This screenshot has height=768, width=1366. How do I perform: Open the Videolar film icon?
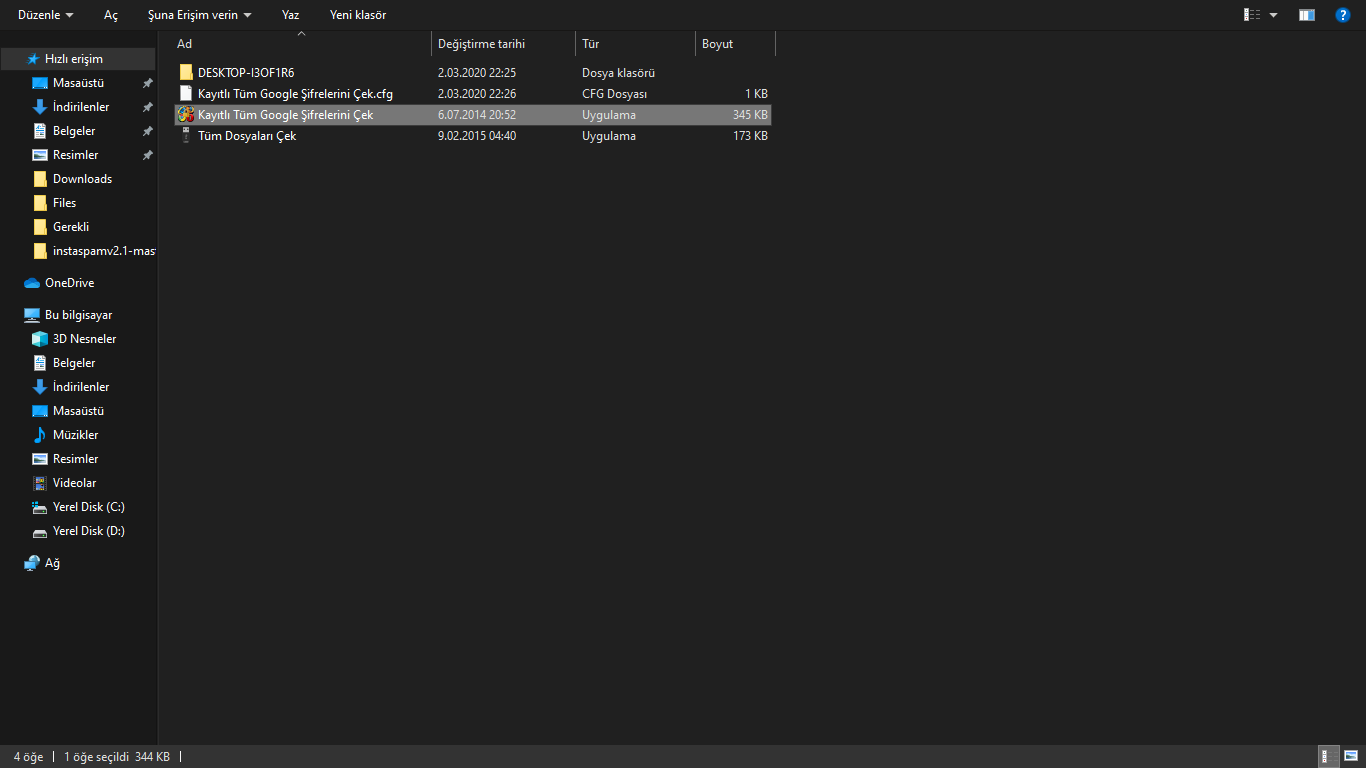pos(40,483)
